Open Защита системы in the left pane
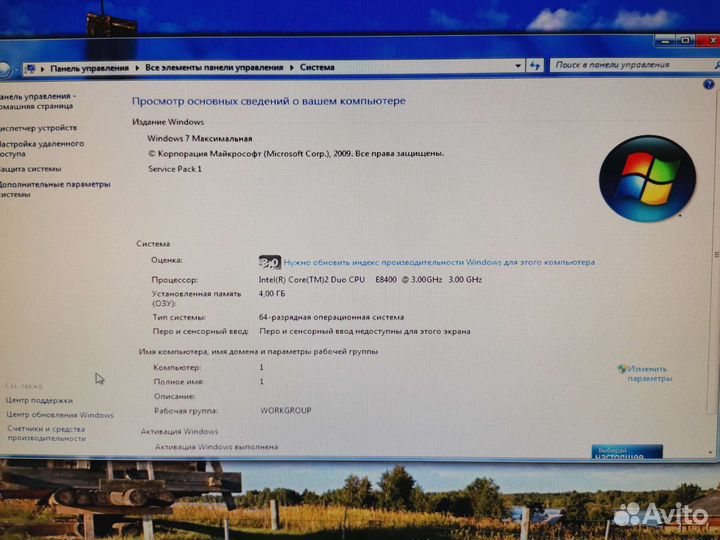Image resolution: width=720 pixels, height=540 pixels. pyautogui.click(x=31, y=169)
